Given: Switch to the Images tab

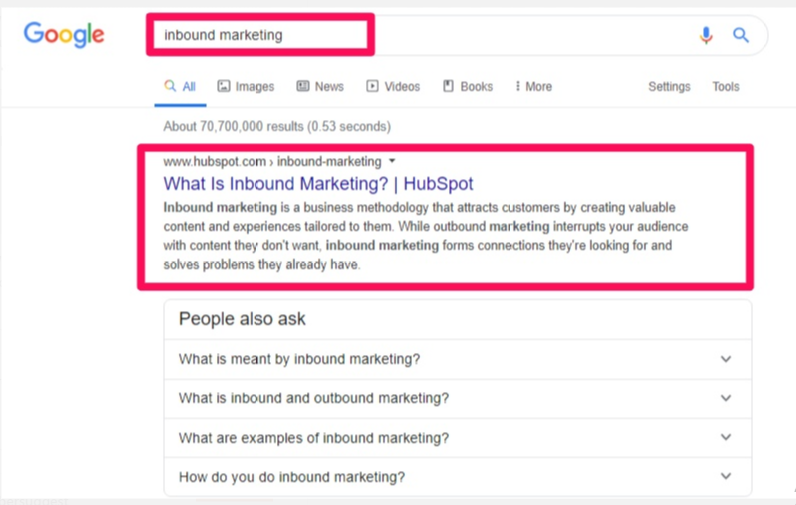Looking at the screenshot, I should (246, 86).
